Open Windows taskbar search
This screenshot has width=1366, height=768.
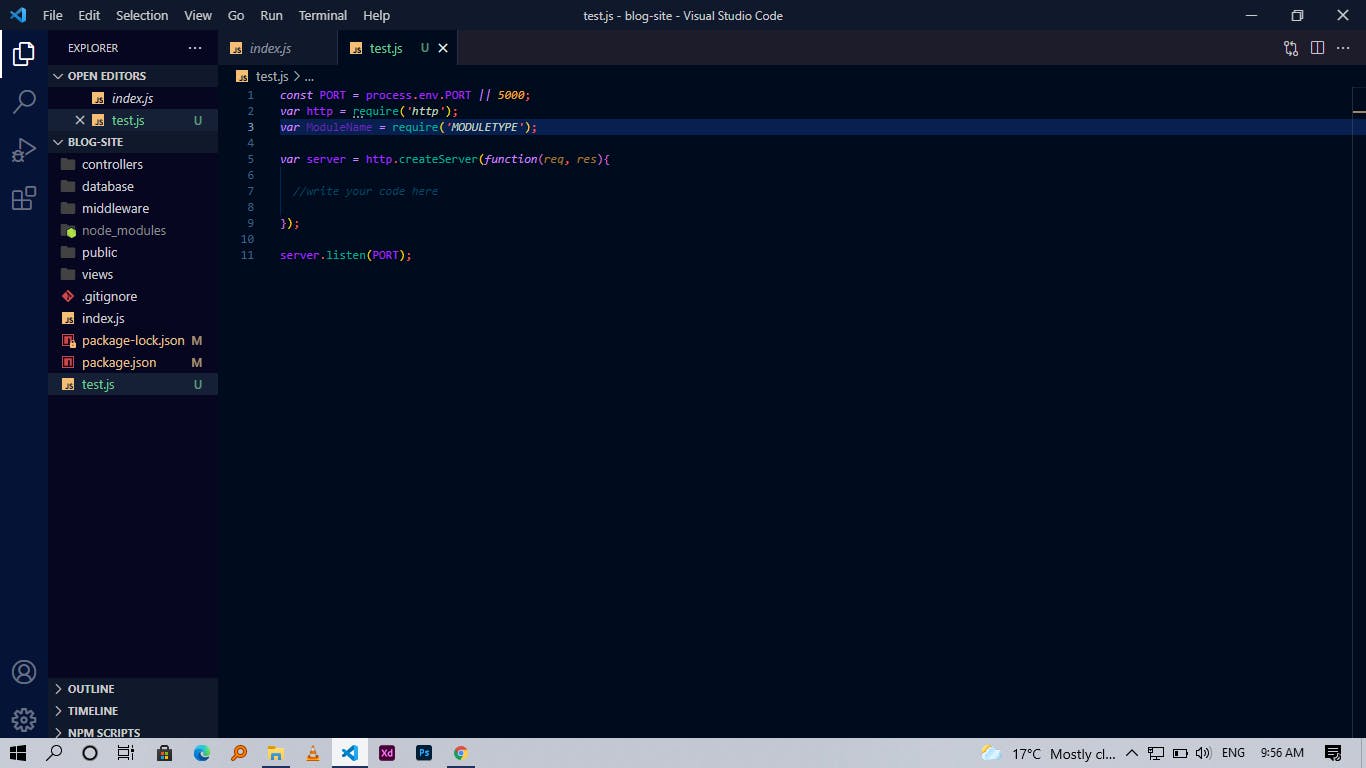55,753
